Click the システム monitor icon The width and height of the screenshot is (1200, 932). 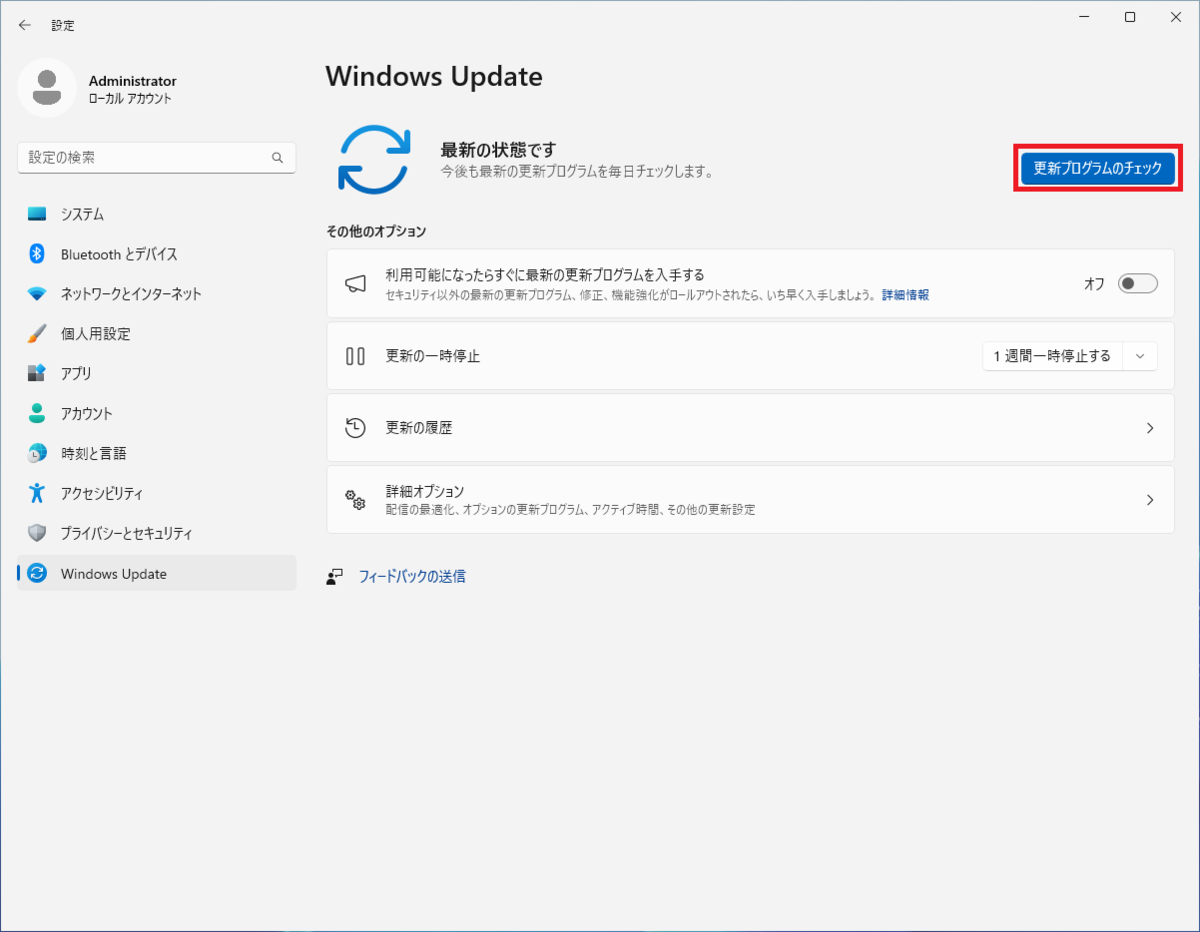37,214
